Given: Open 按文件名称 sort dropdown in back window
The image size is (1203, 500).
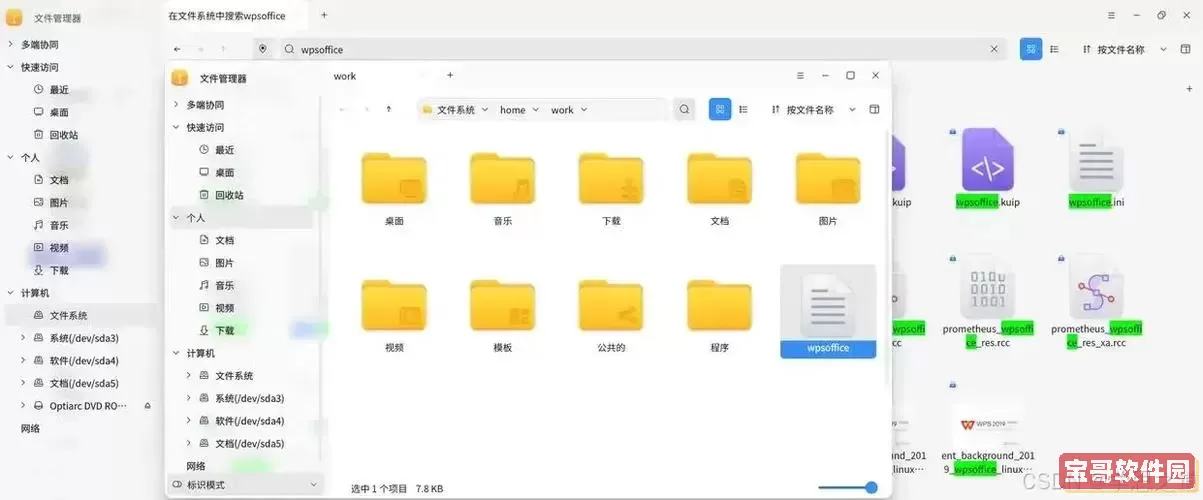Looking at the screenshot, I should click(1125, 49).
